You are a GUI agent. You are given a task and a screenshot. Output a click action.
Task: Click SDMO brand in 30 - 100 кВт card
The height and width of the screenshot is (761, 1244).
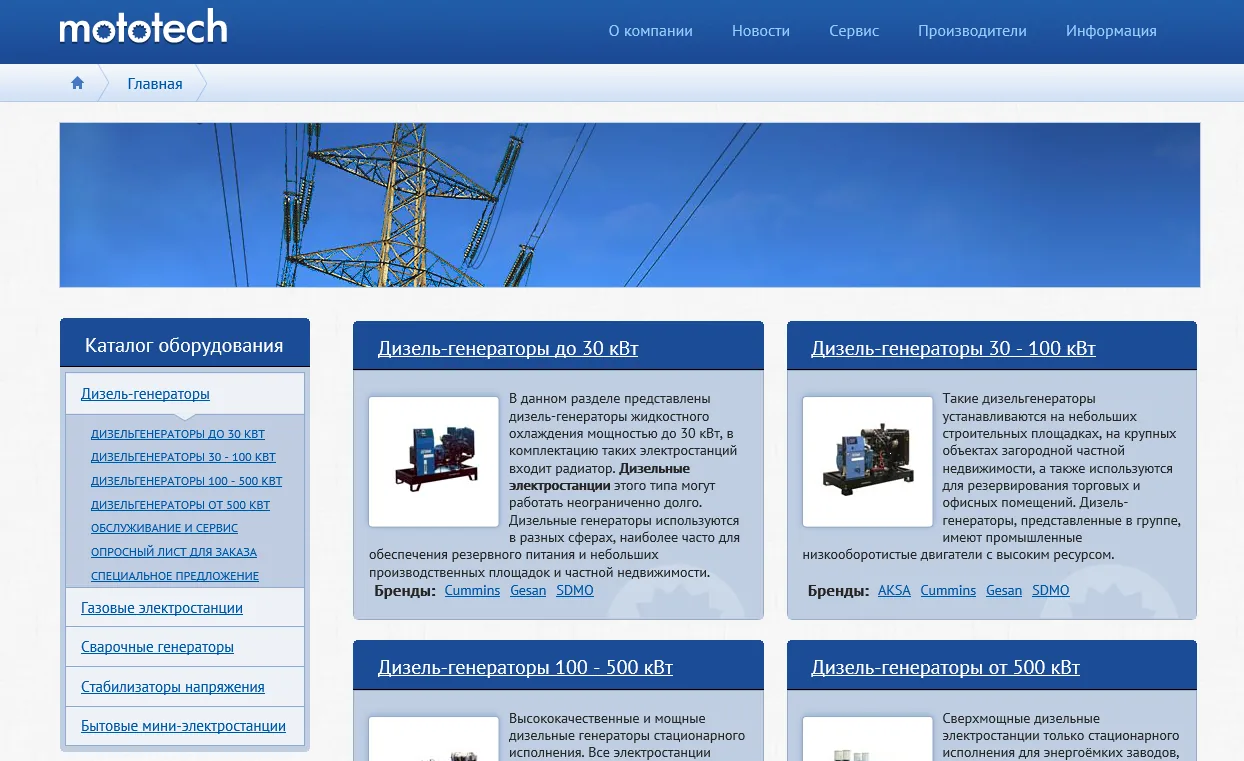coord(1051,591)
